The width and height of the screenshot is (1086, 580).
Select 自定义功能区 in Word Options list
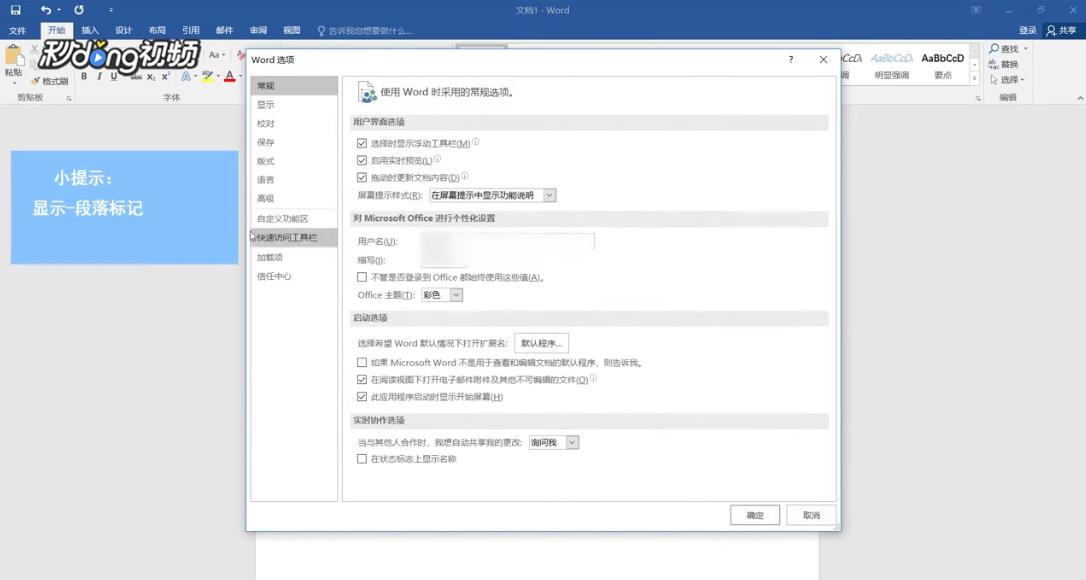[294, 218]
